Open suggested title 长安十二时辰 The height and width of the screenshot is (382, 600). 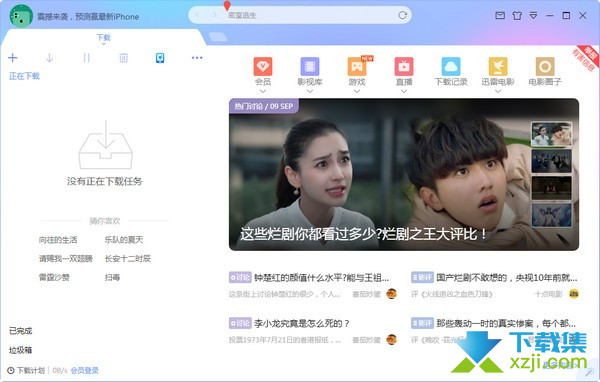(128, 259)
